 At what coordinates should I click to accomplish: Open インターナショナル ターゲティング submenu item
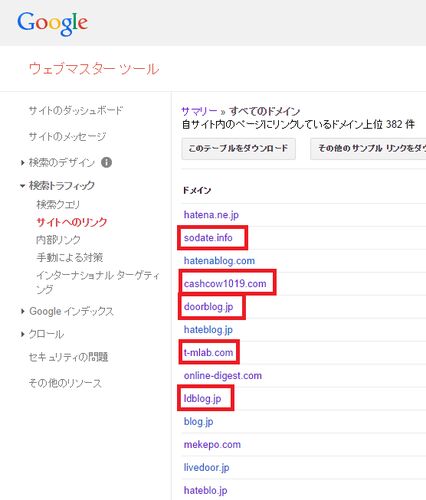(98, 282)
